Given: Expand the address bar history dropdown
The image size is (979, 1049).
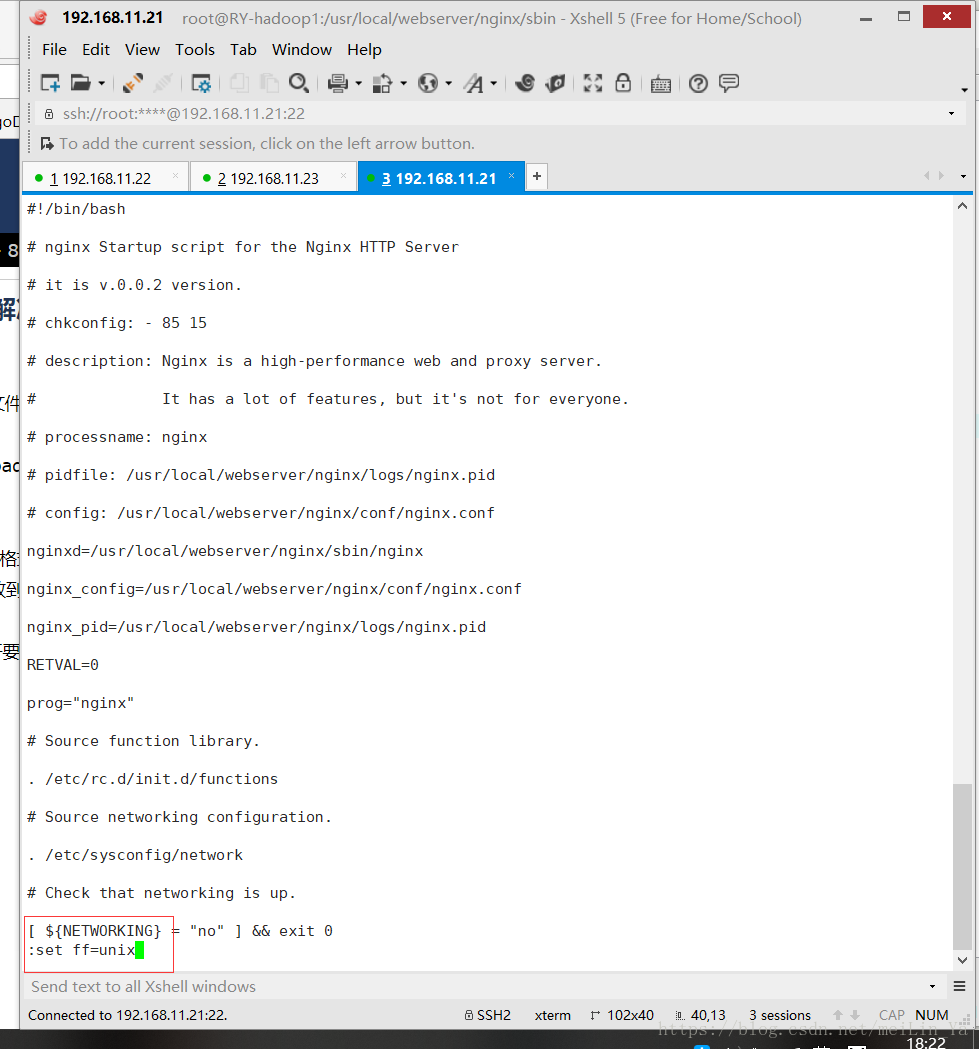Looking at the screenshot, I should tap(952, 114).
